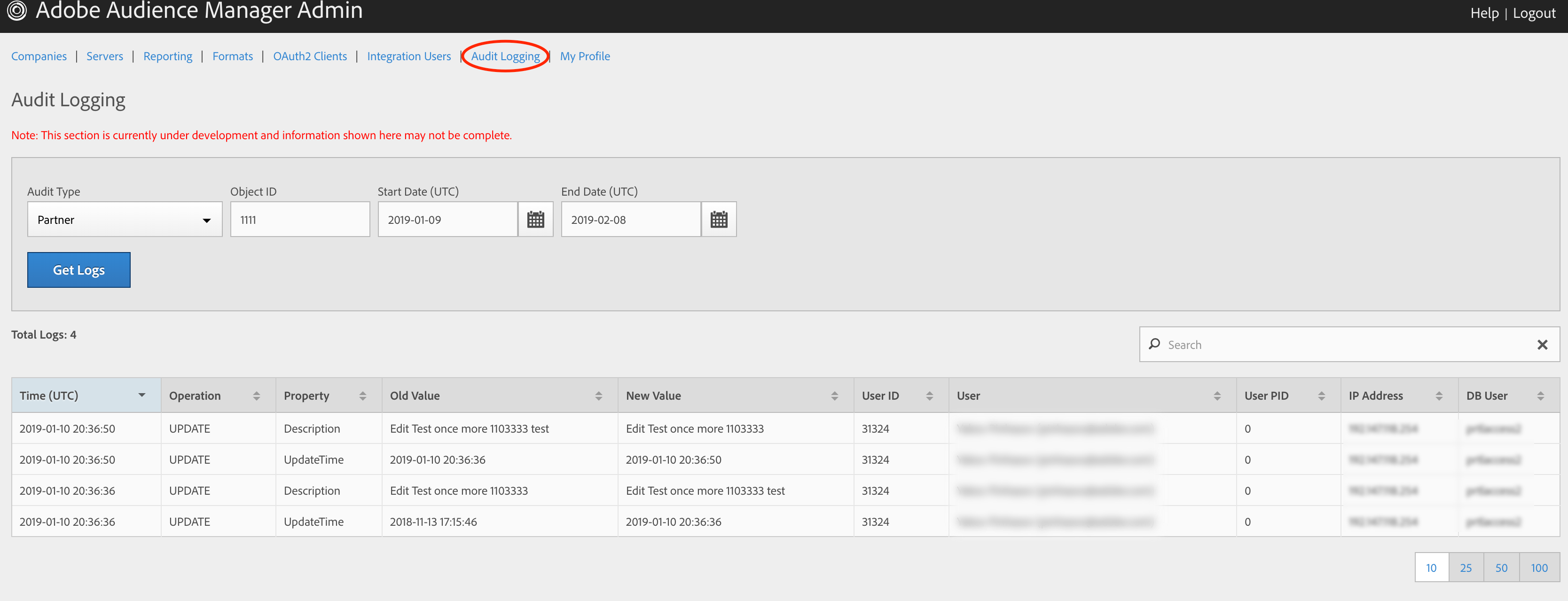Image resolution: width=1568 pixels, height=601 pixels.
Task: Click the Object ID input field
Action: pos(299,219)
